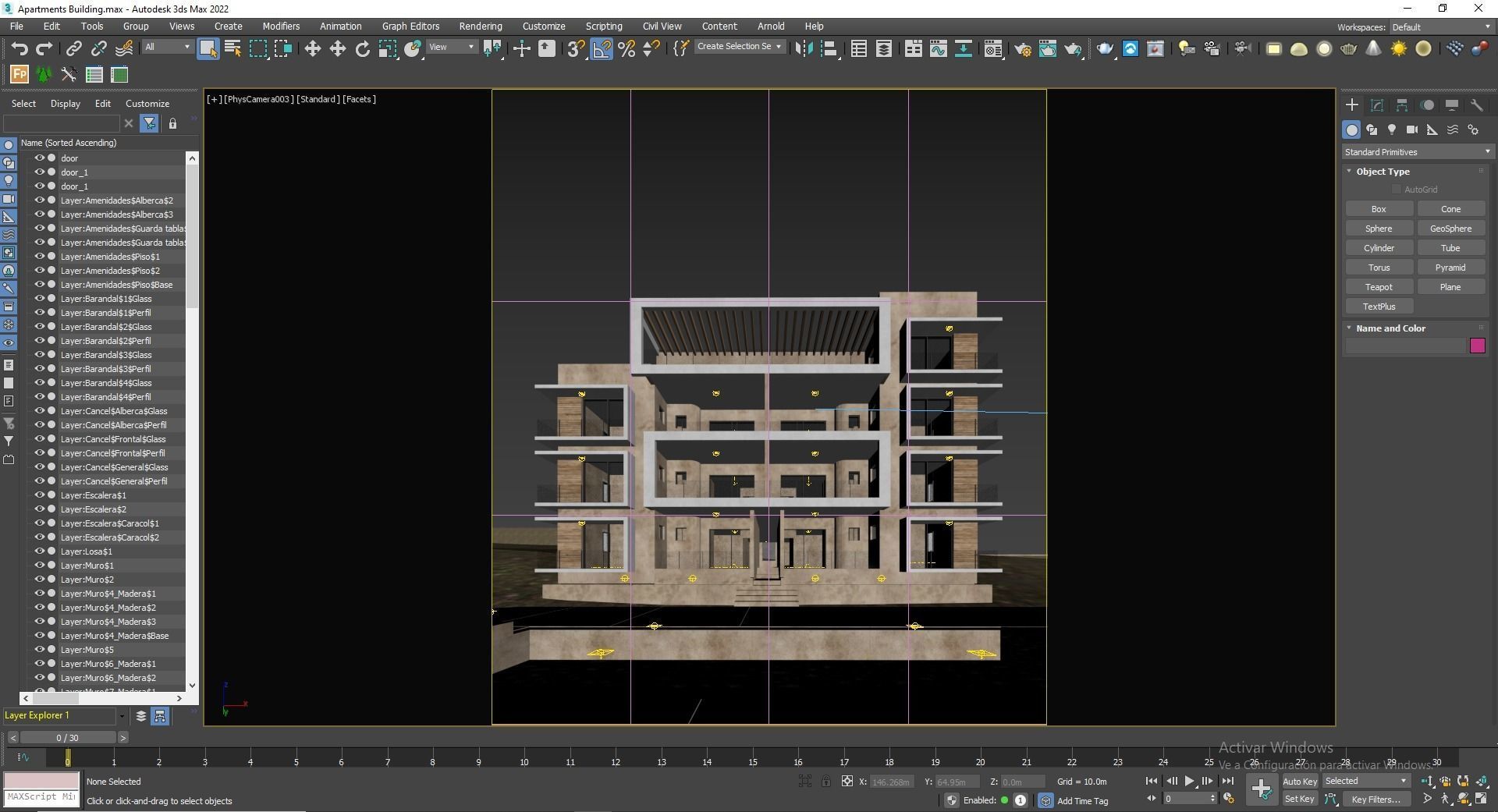This screenshot has width=1498, height=812.
Task: Click the magenta object color swatch
Action: (x=1477, y=346)
